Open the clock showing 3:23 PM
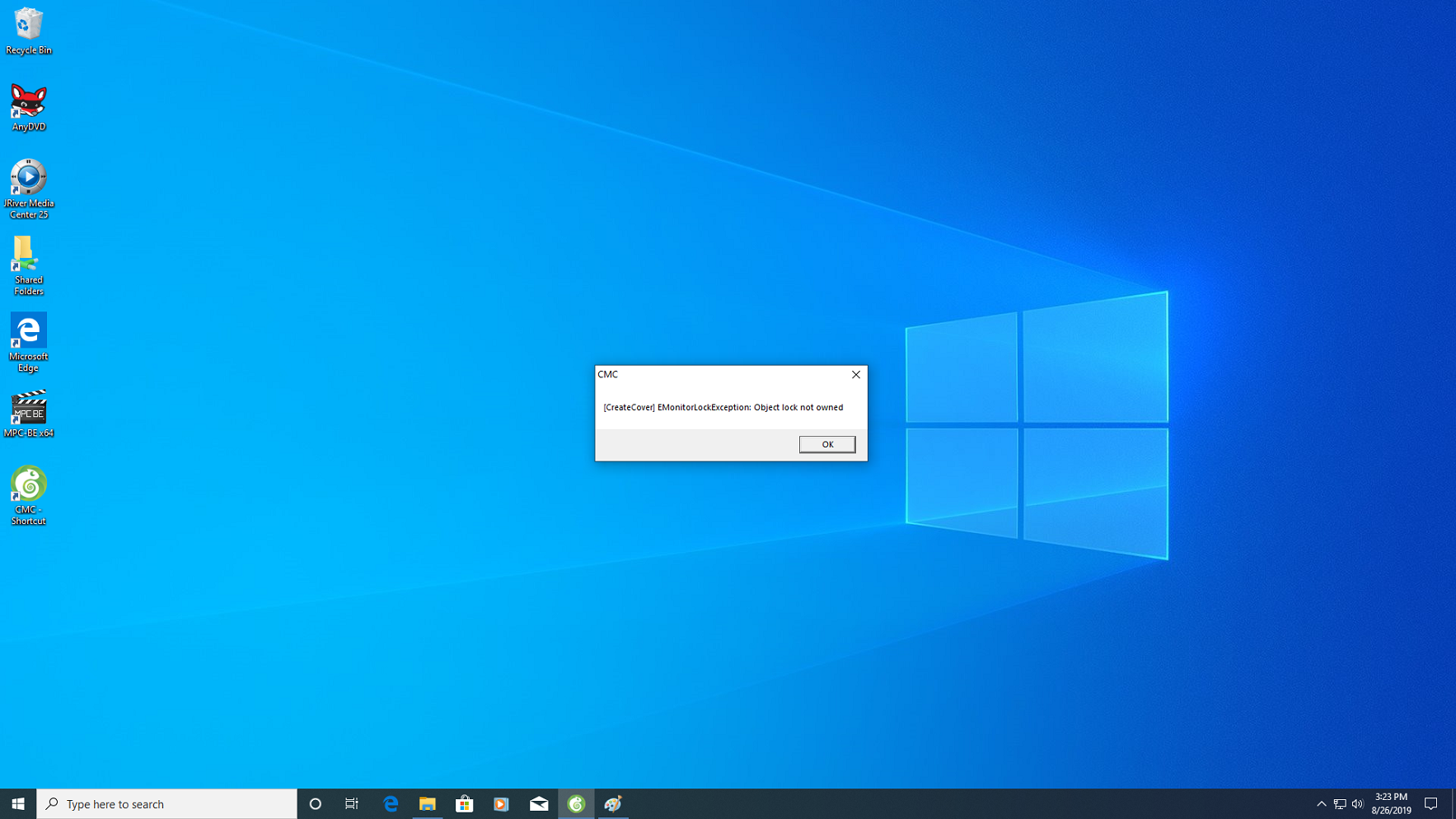1456x819 pixels. pos(1392,804)
